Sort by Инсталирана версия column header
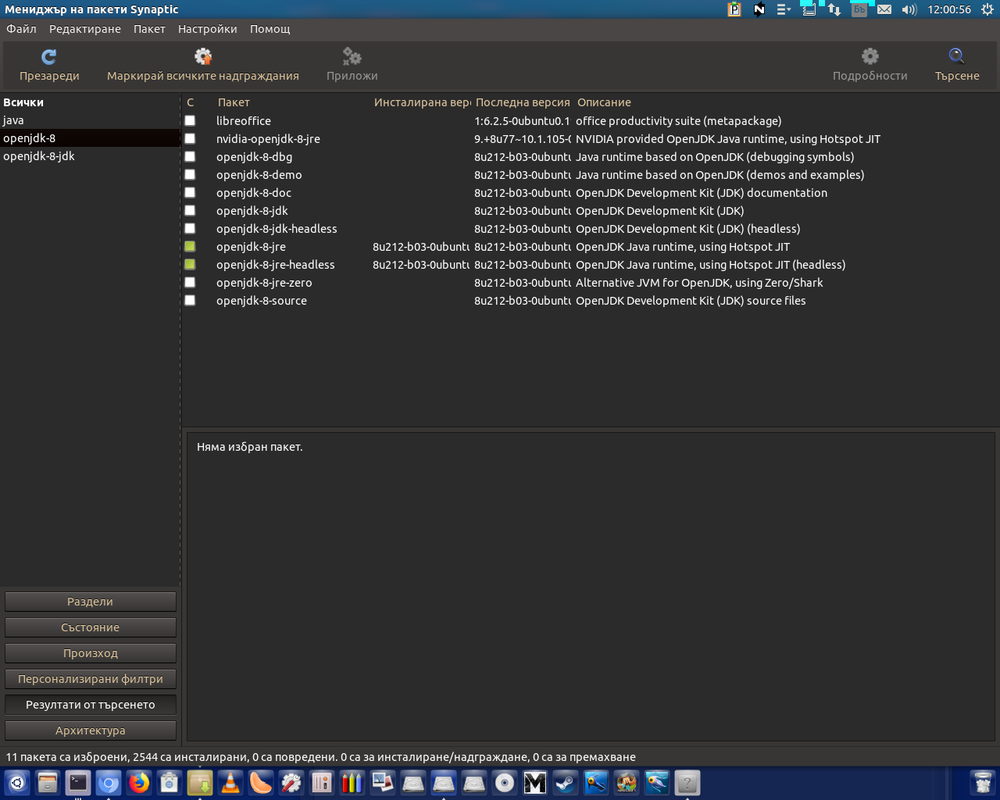The image size is (1000, 800). [x=422, y=102]
